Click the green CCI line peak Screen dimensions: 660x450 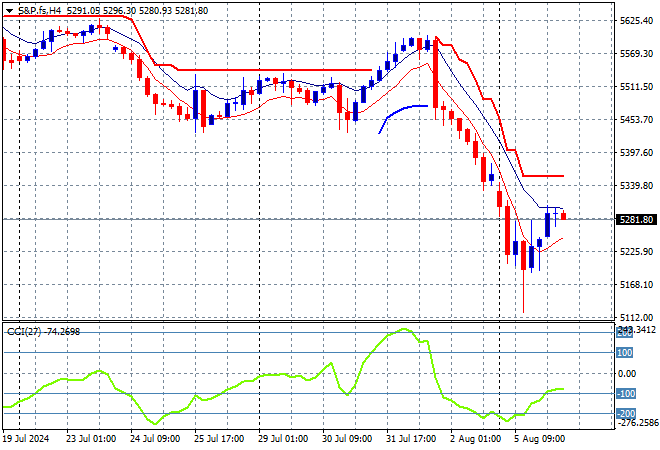coord(404,329)
